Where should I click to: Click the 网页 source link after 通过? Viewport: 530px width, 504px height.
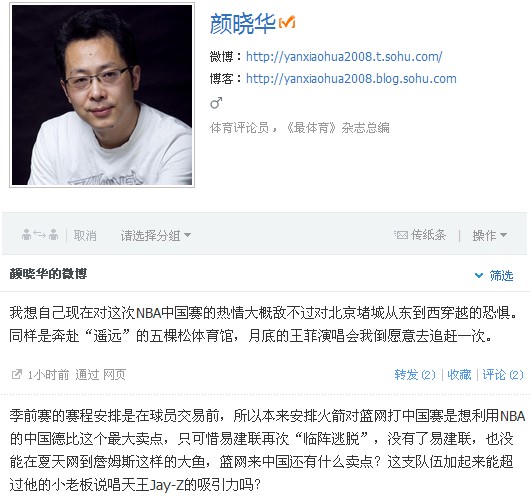click(114, 375)
